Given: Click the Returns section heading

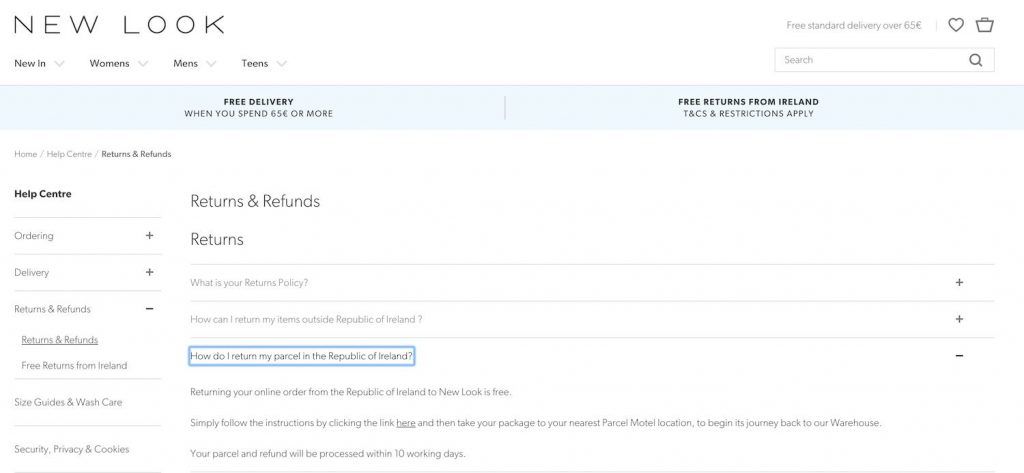Looking at the screenshot, I should (217, 239).
